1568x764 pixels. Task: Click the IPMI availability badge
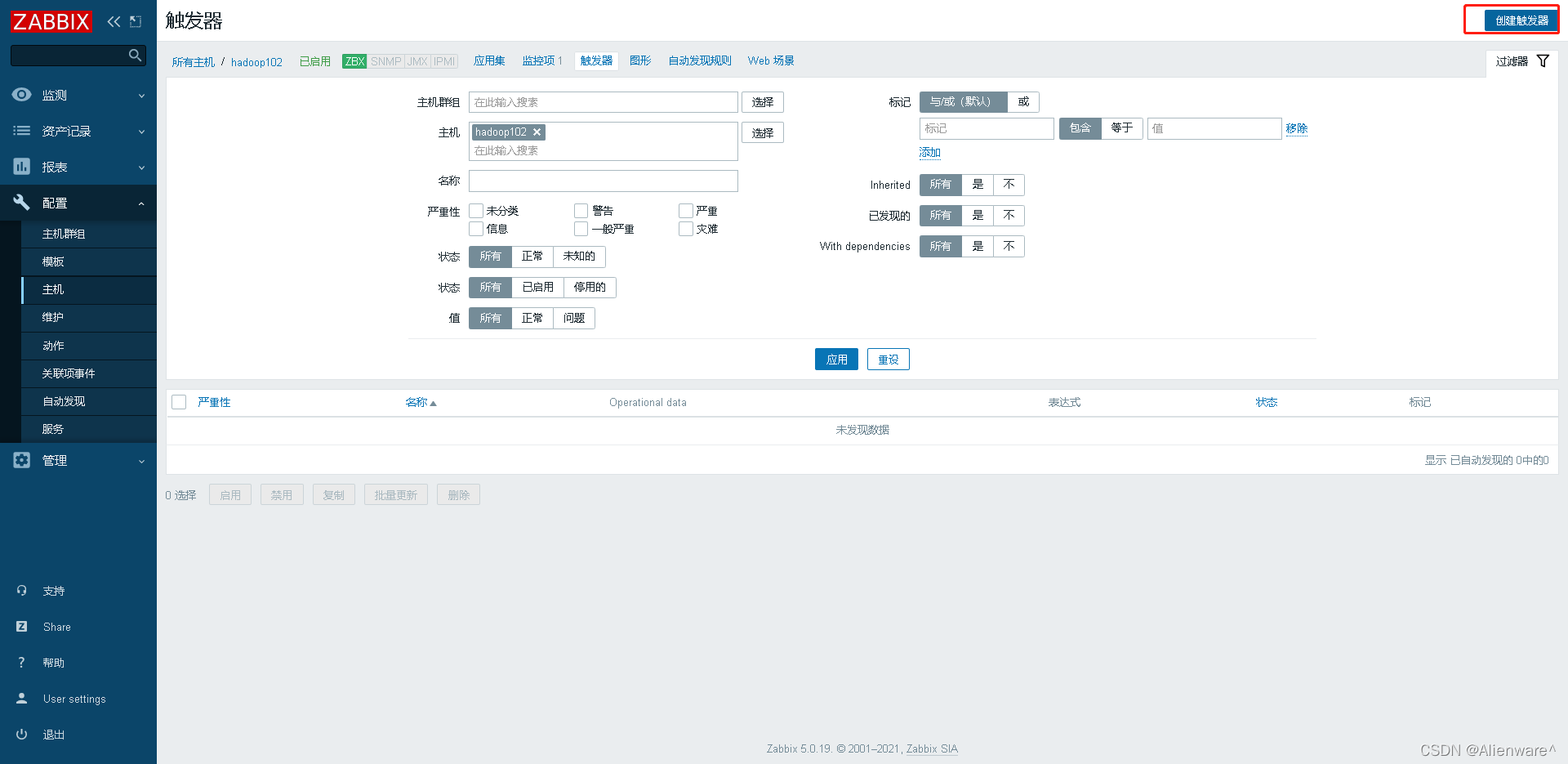click(x=444, y=61)
